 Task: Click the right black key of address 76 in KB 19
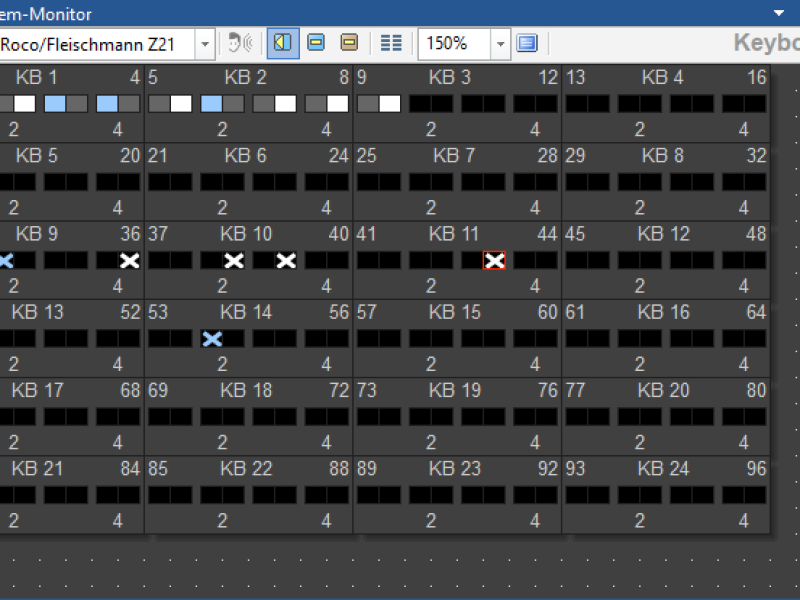[x=546, y=416]
